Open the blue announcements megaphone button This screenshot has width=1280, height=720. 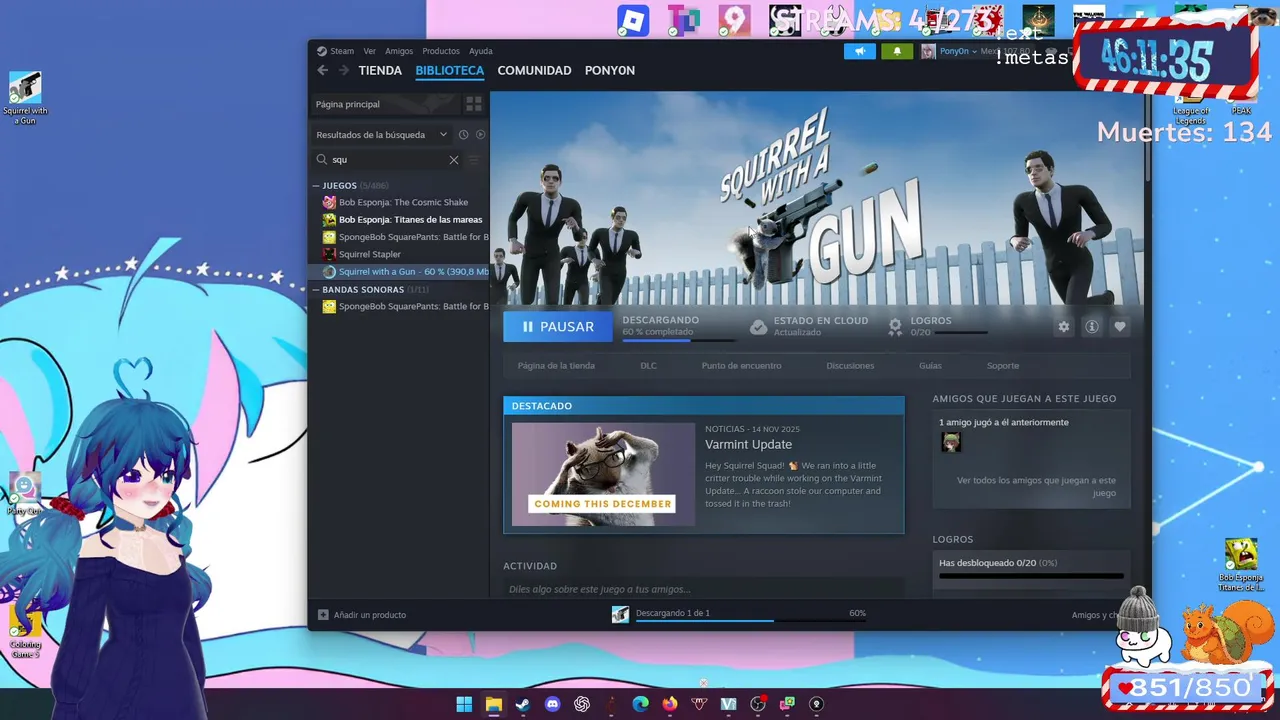[x=859, y=51]
